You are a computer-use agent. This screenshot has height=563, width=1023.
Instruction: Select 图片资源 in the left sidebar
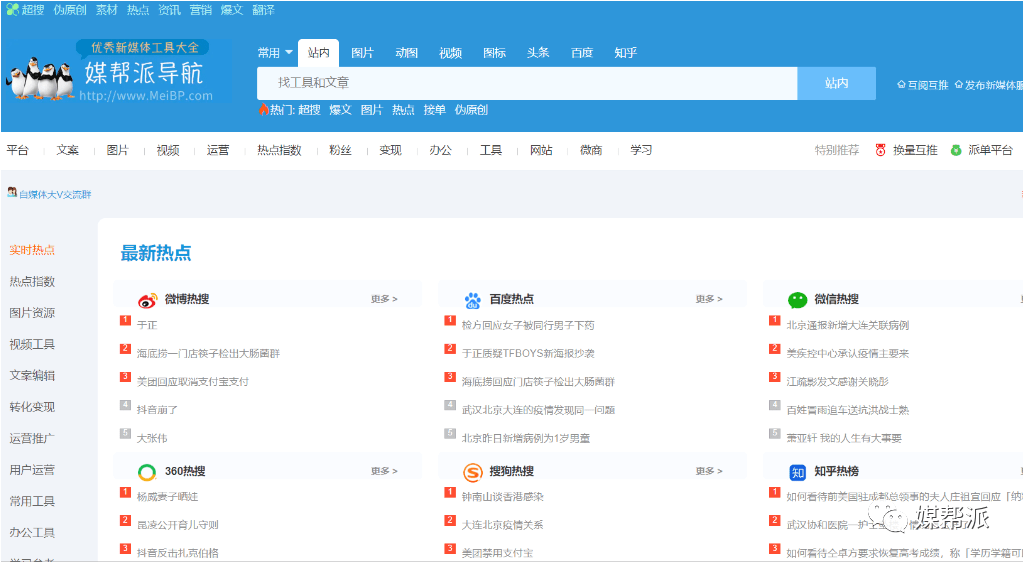coord(32,313)
